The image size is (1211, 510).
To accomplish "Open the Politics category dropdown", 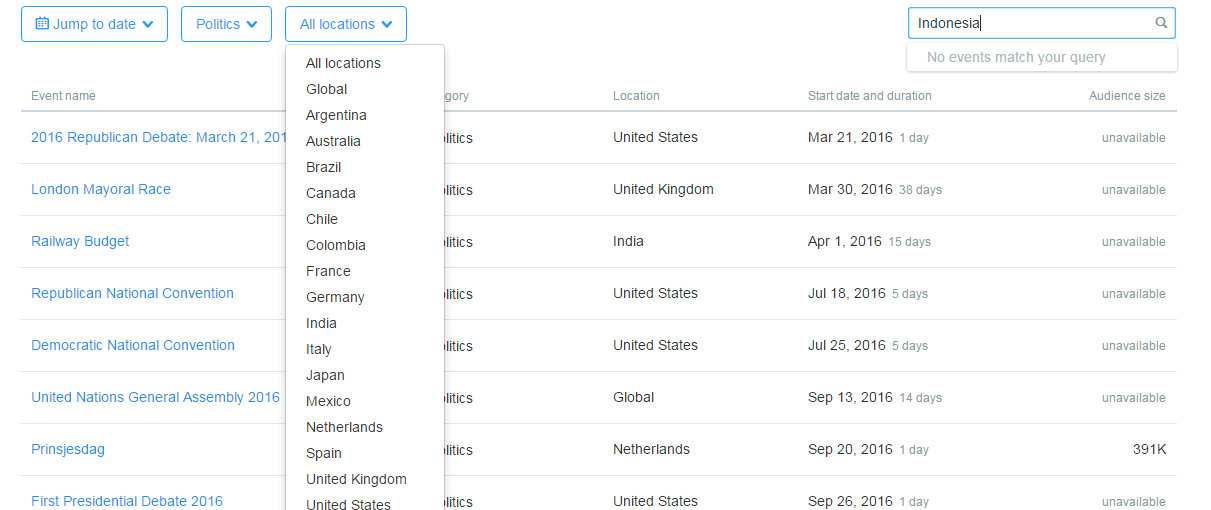I will pos(226,24).
